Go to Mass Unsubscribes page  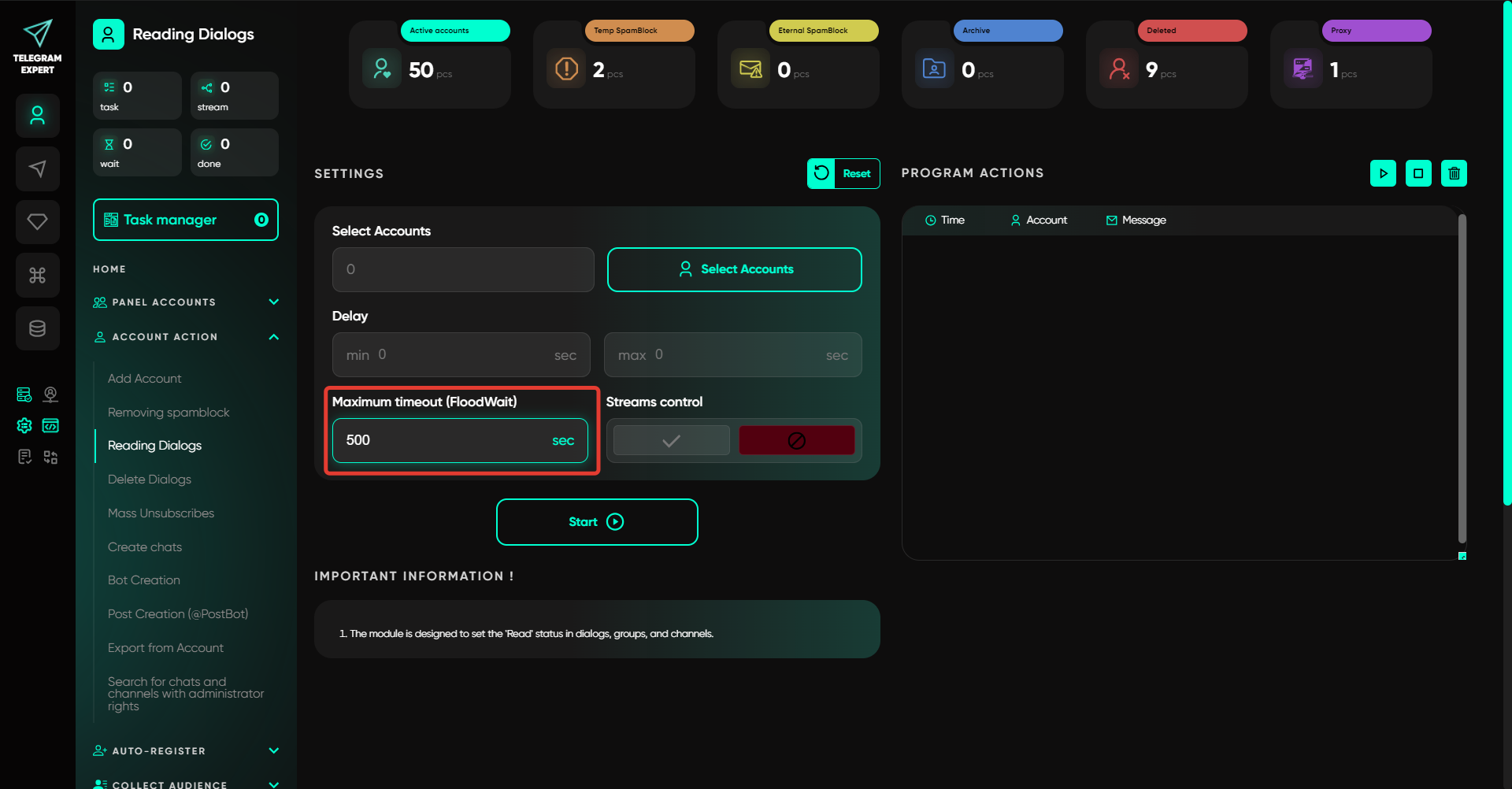coord(161,513)
